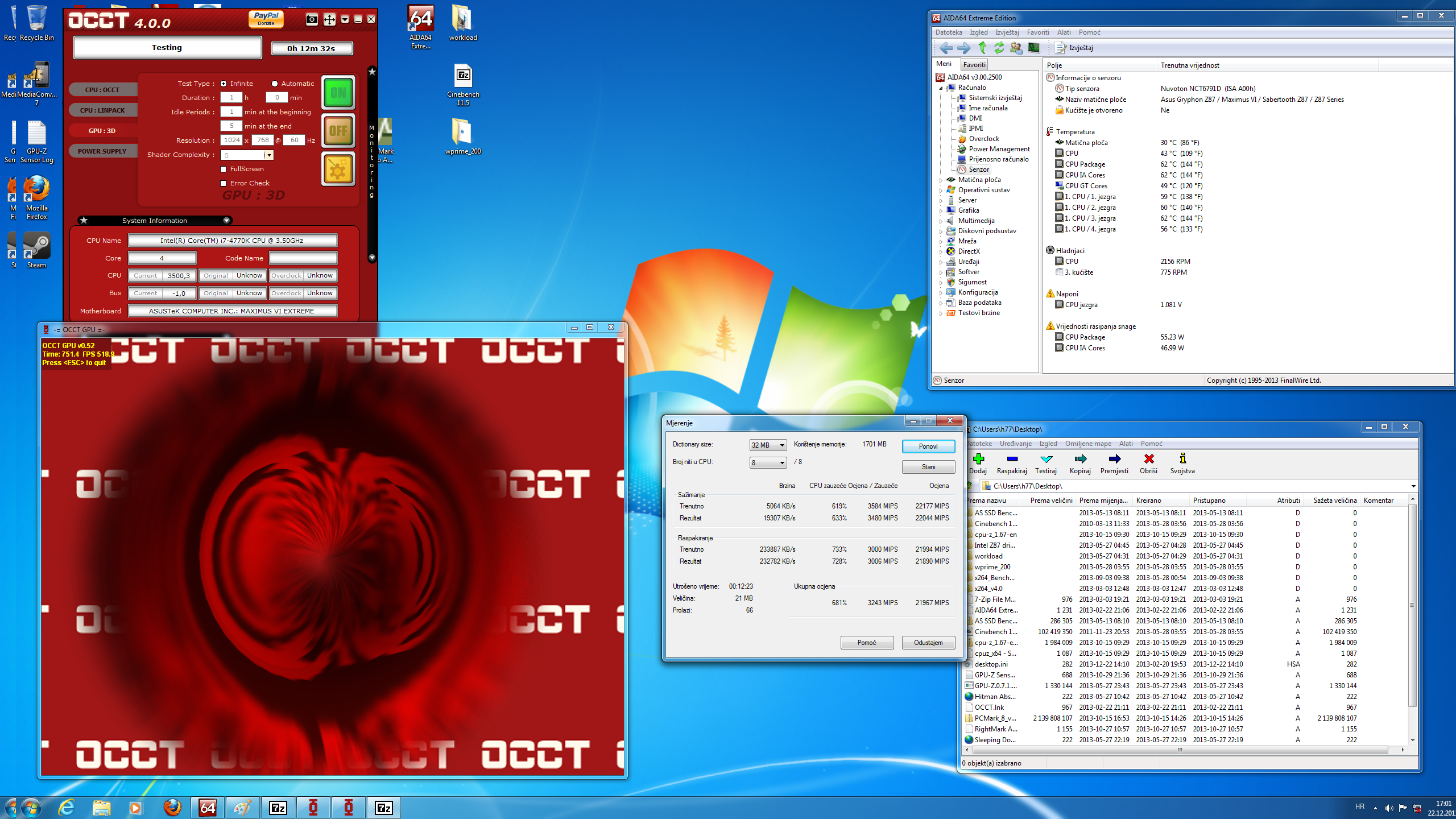Click Duration hours input field
Image resolution: width=1456 pixels, height=819 pixels.
231,98
